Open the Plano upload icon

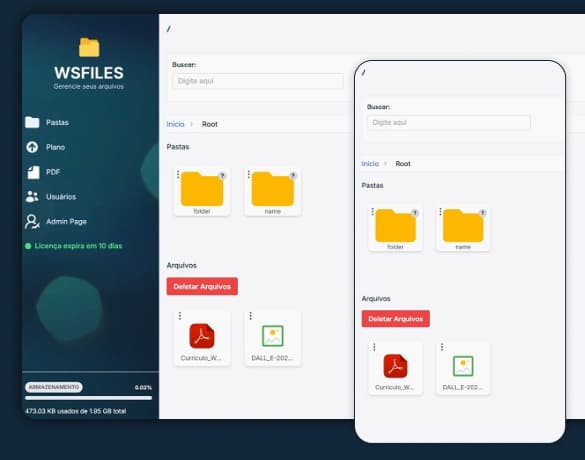[32, 147]
